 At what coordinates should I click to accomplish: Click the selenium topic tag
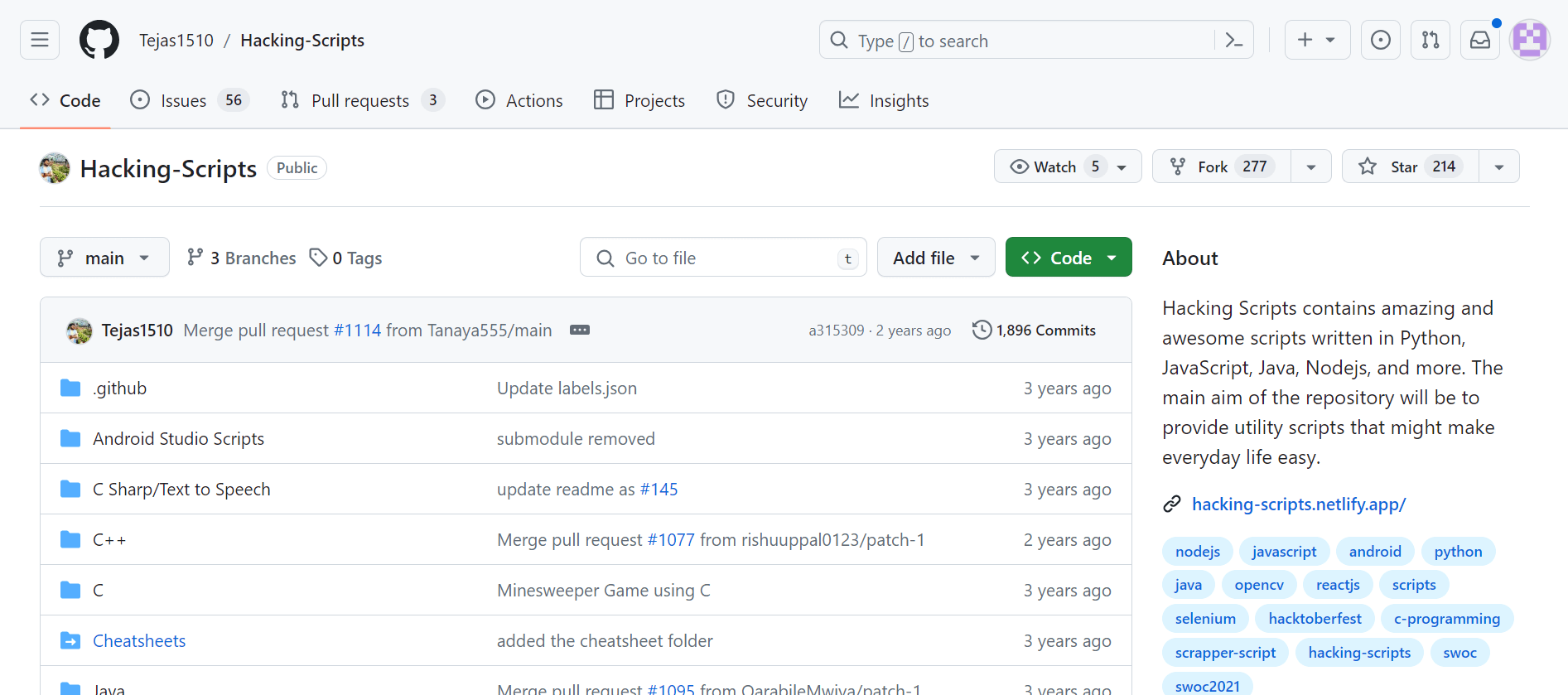tap(1205, 618)
